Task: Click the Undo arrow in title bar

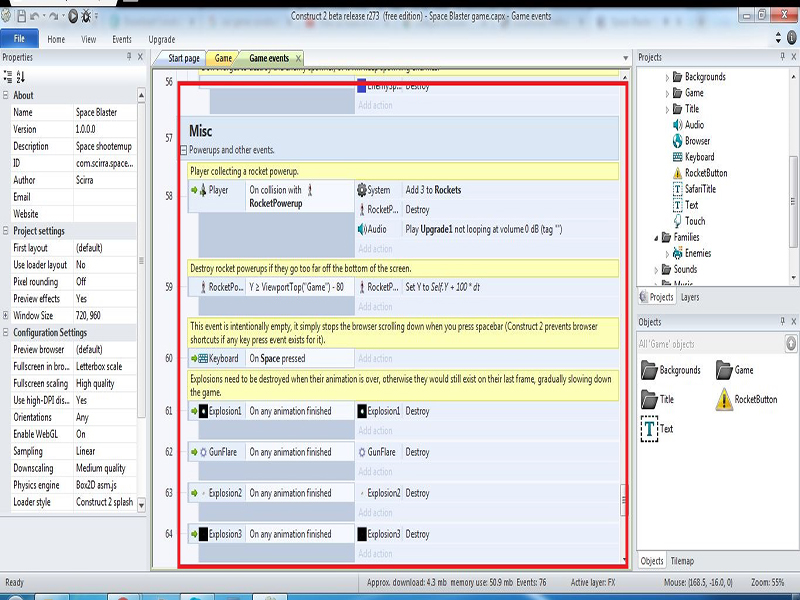Action: coord(35,16)
